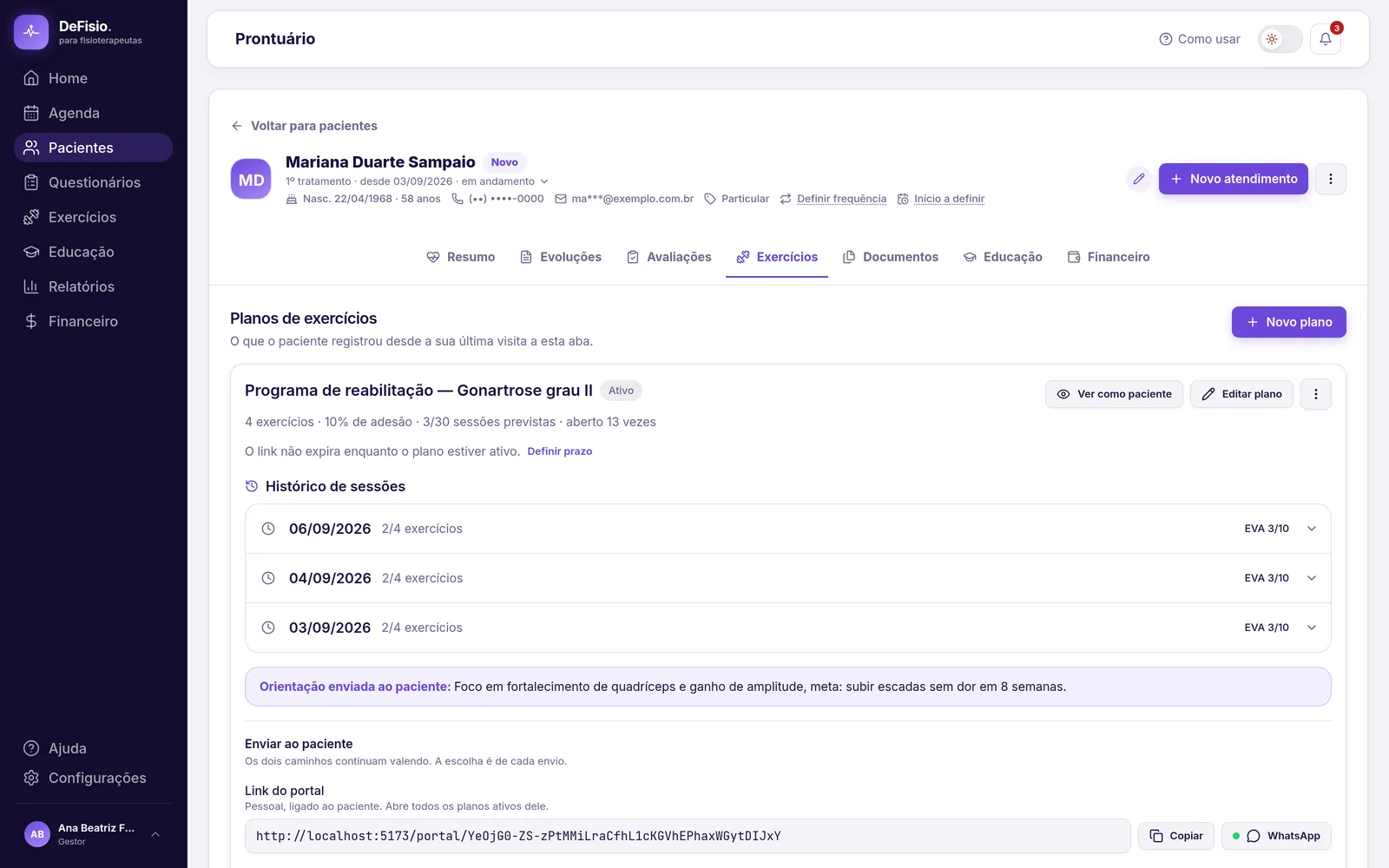This screenshot has width=1389, height=868.
Task: Go back via Voltar para pacientes
Action: [304, 126]
